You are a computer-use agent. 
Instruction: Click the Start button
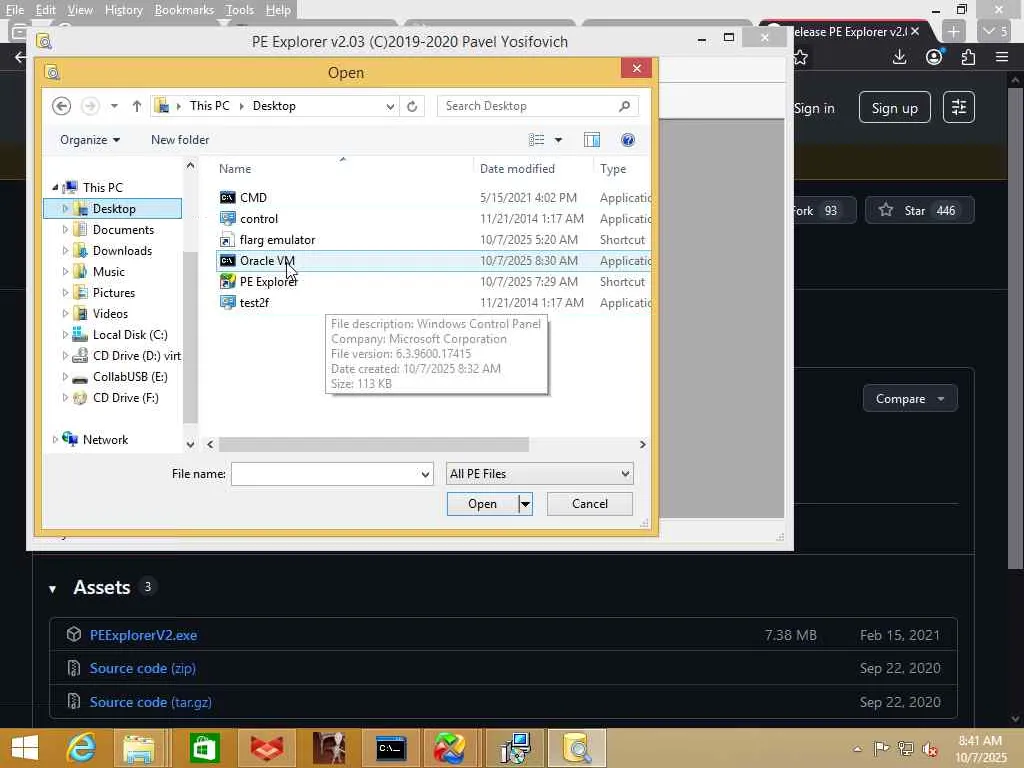click(x=25, y=748)
